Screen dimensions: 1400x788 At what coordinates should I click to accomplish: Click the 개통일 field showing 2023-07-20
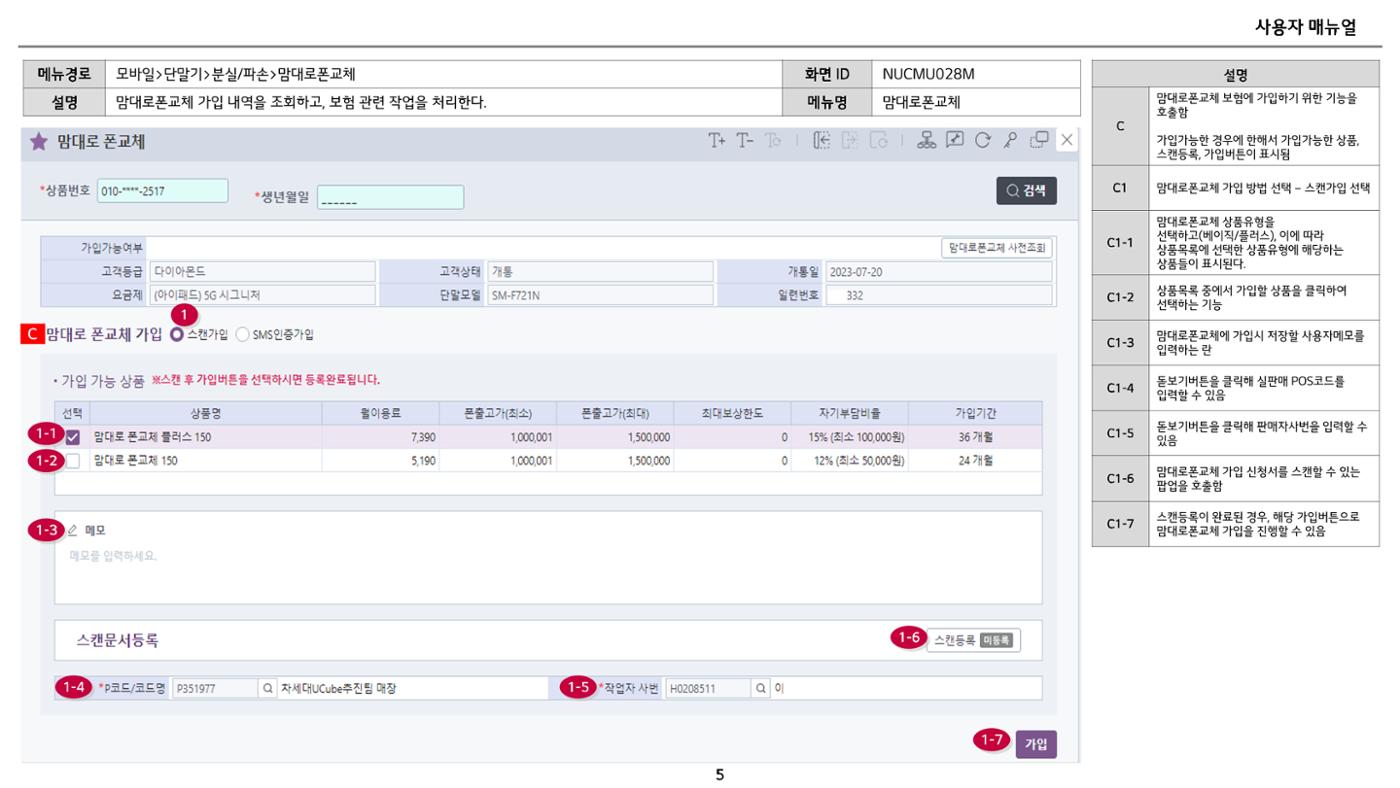point(938,271)
